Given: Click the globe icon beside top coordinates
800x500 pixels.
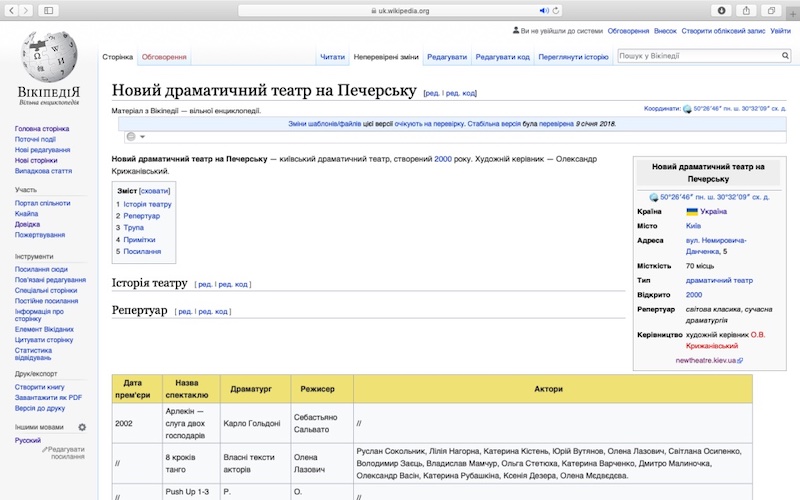Looking at the screenshot, I should click(687, 109).
